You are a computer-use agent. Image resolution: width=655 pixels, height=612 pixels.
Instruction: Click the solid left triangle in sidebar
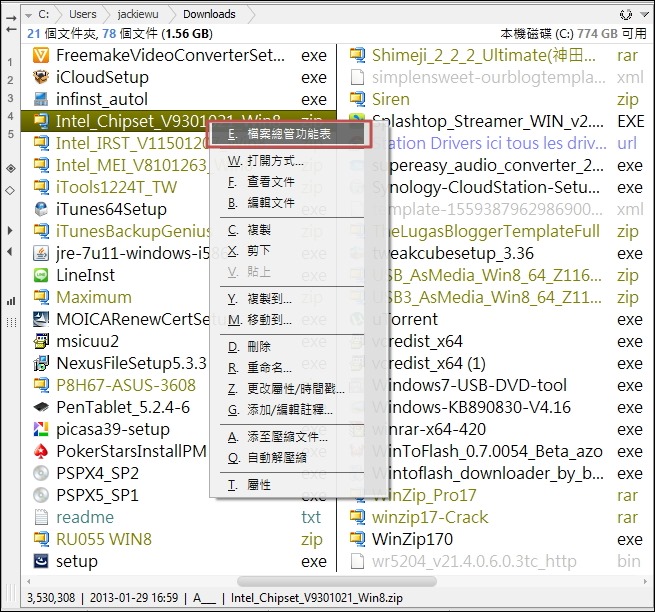pyautogui.click(x=10, y=251)
